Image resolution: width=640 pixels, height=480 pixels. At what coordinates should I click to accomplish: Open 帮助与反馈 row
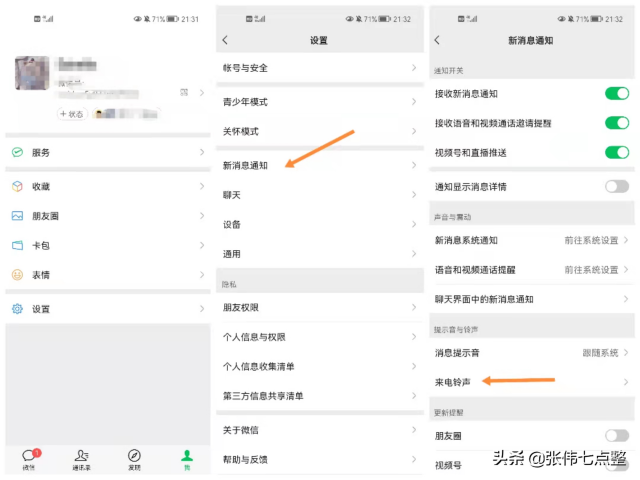coord(320,460)
